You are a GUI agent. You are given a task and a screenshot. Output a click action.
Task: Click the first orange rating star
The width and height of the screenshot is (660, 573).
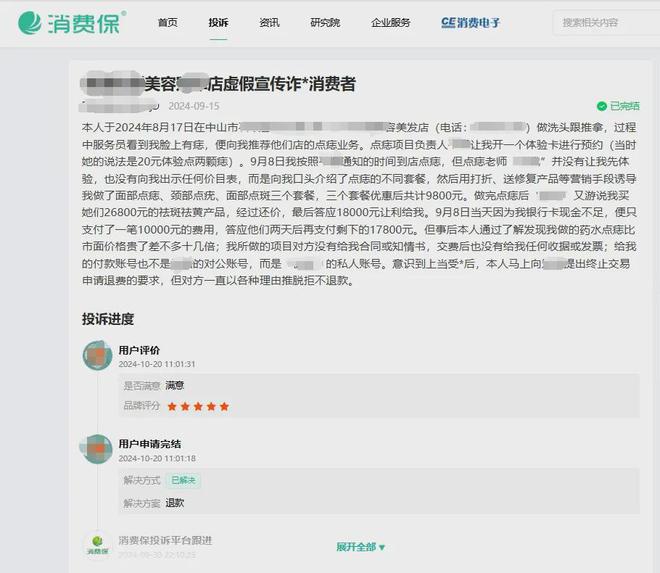click(172, 406)
